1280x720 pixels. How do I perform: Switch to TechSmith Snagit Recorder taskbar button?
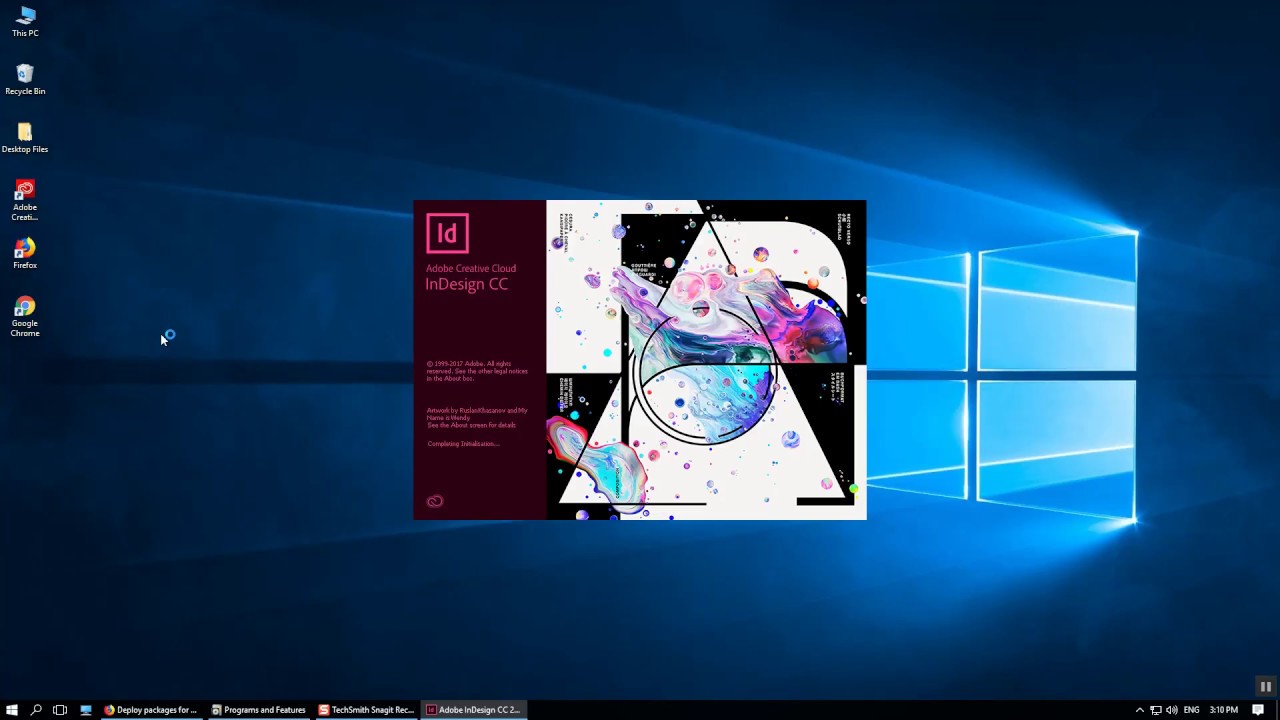coord(366,710)
